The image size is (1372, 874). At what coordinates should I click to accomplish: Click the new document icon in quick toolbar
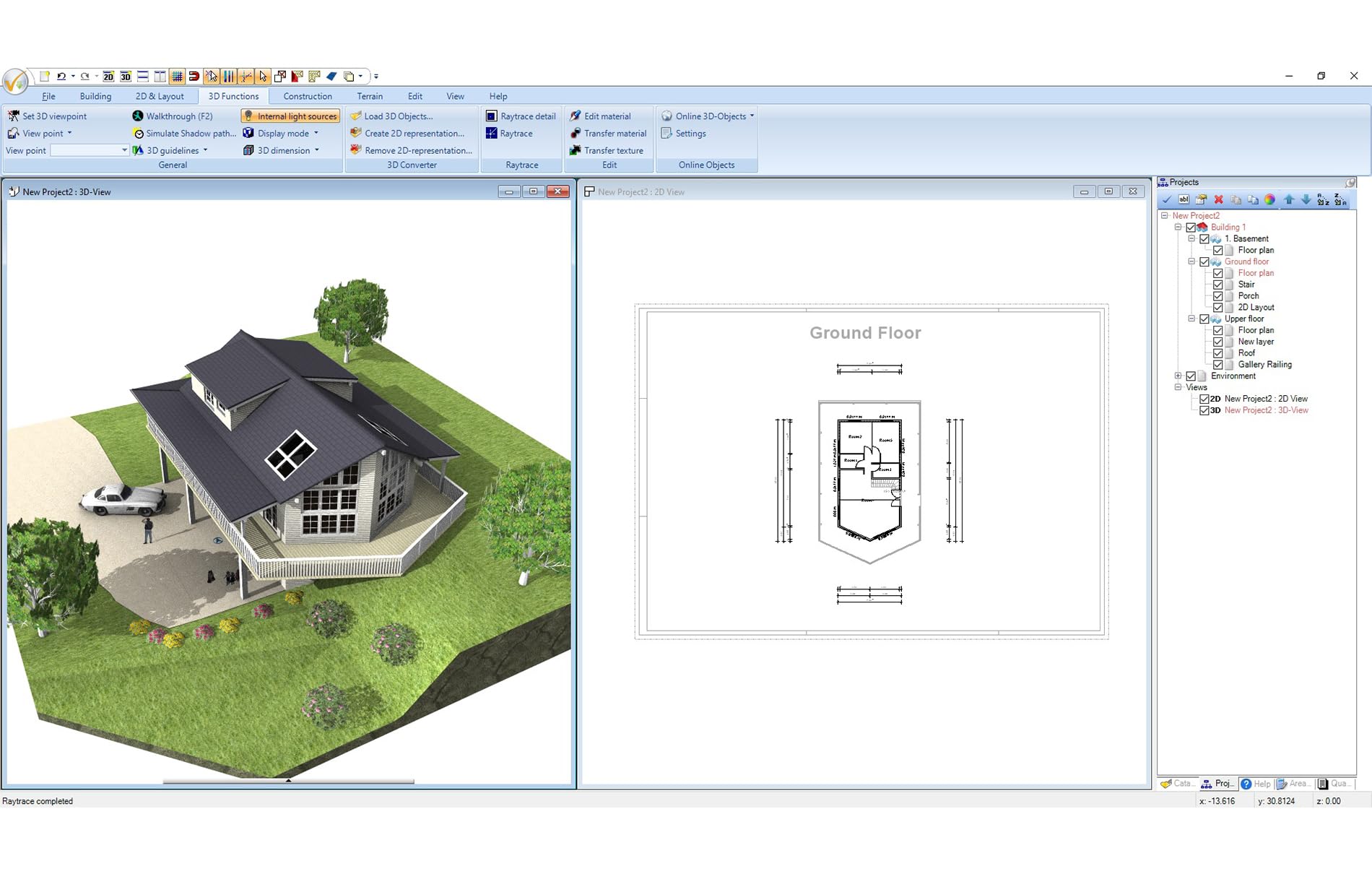point(45,76)
